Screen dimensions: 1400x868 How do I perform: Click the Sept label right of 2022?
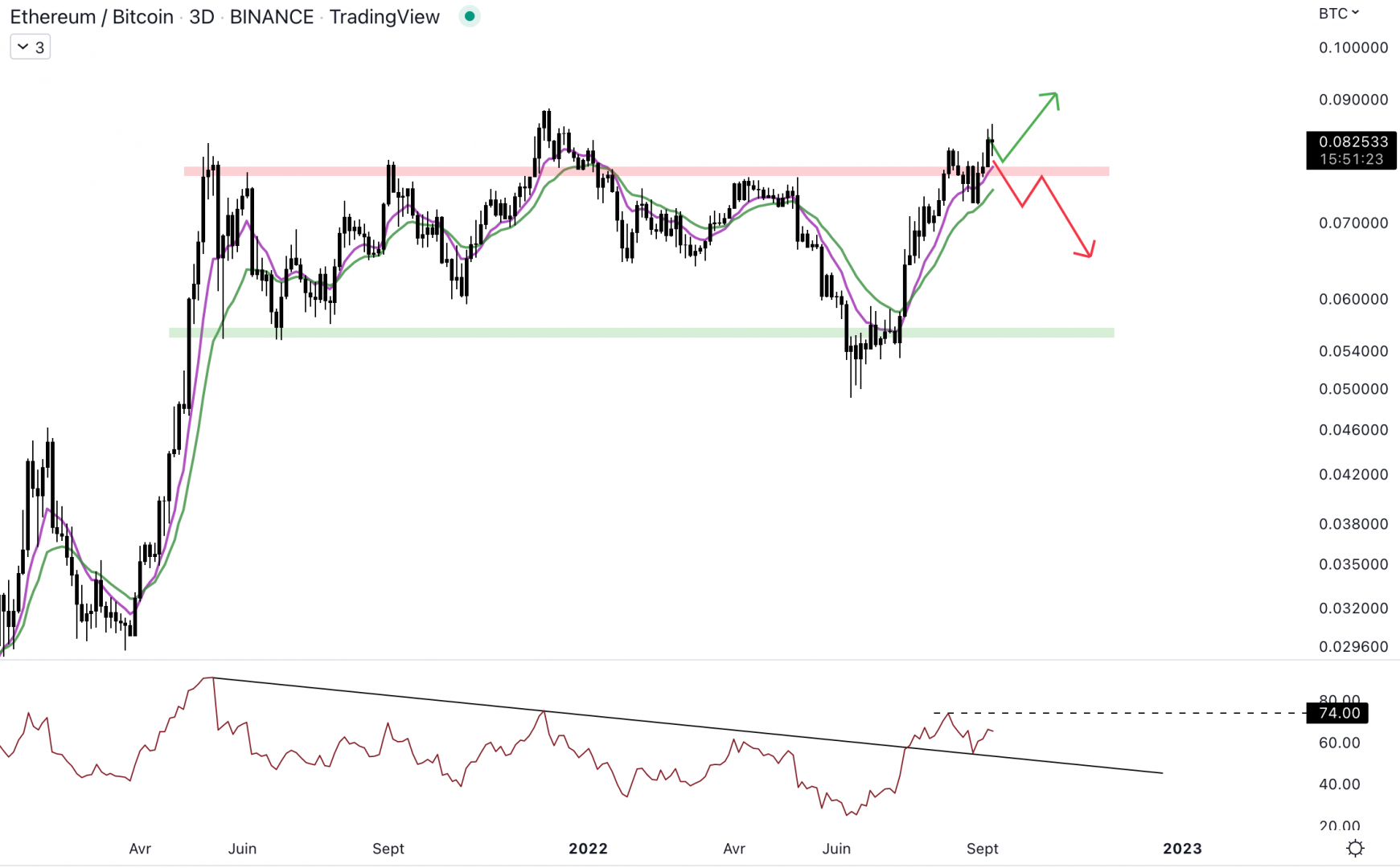click(x=982, y=849)
